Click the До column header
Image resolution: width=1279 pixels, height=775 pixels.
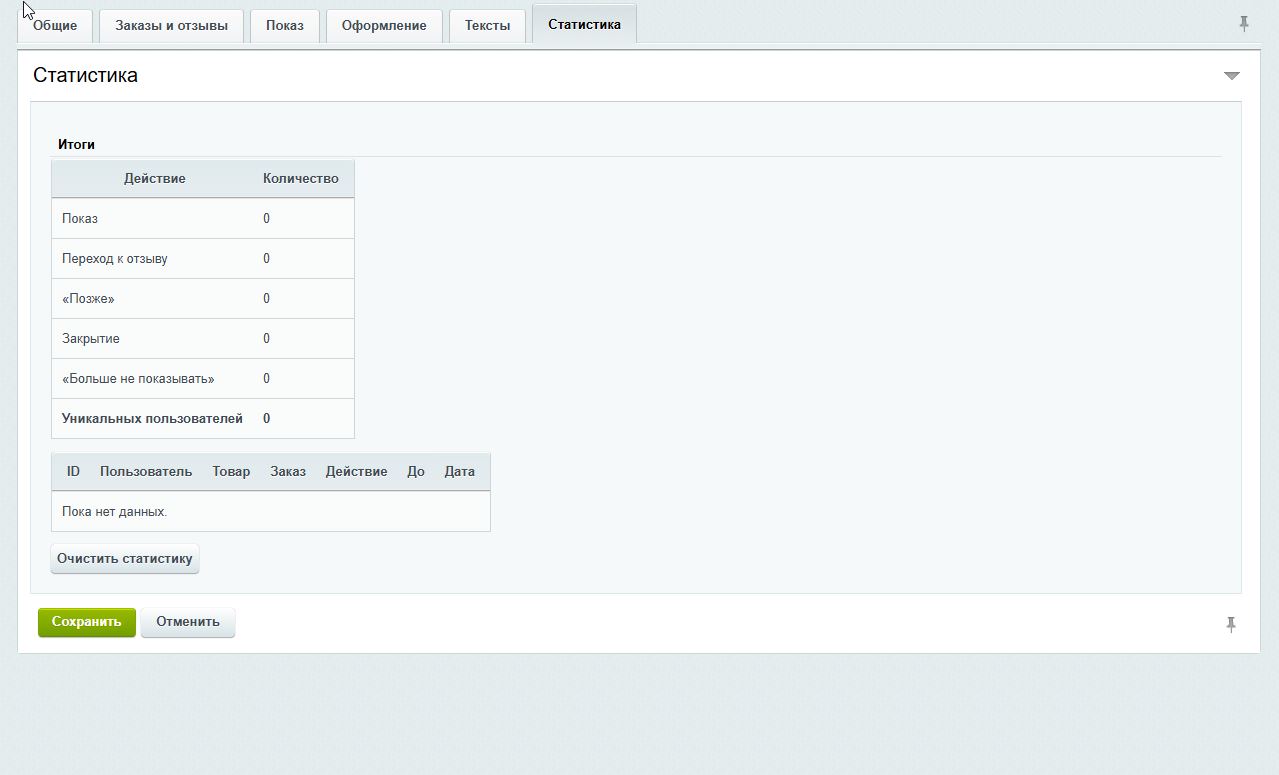tap(416, 471)
